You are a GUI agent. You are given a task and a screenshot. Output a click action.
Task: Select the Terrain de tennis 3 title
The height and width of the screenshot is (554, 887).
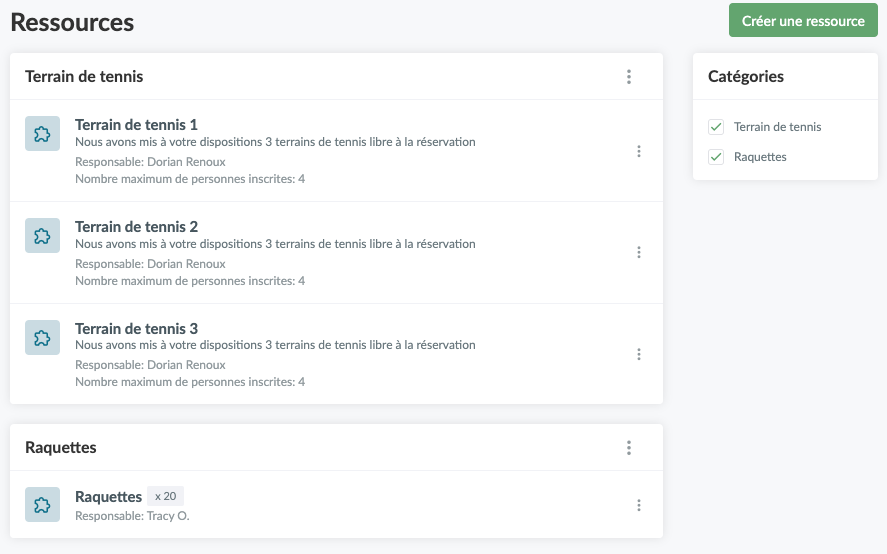[136, 328]
